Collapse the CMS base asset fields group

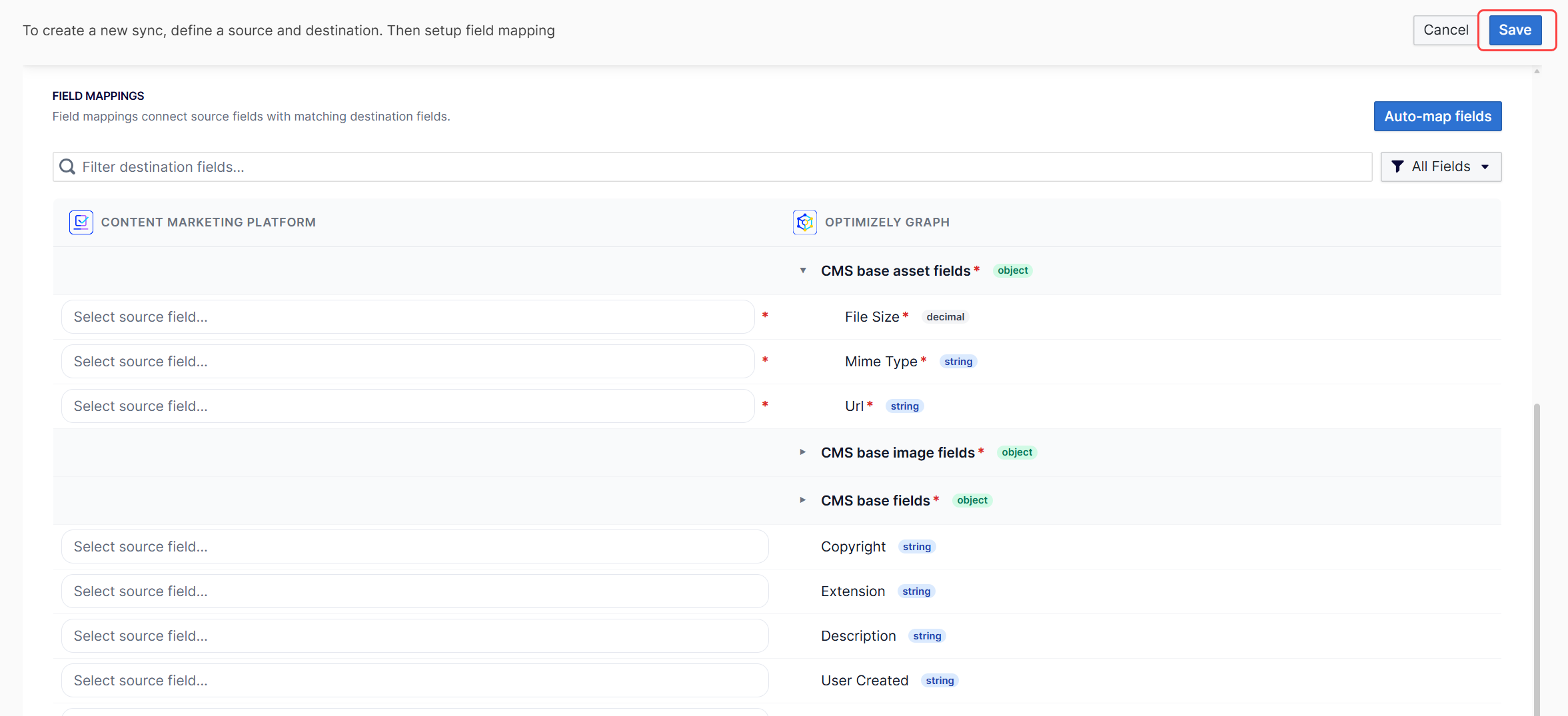pyautogui.click(x=803, y=270)
